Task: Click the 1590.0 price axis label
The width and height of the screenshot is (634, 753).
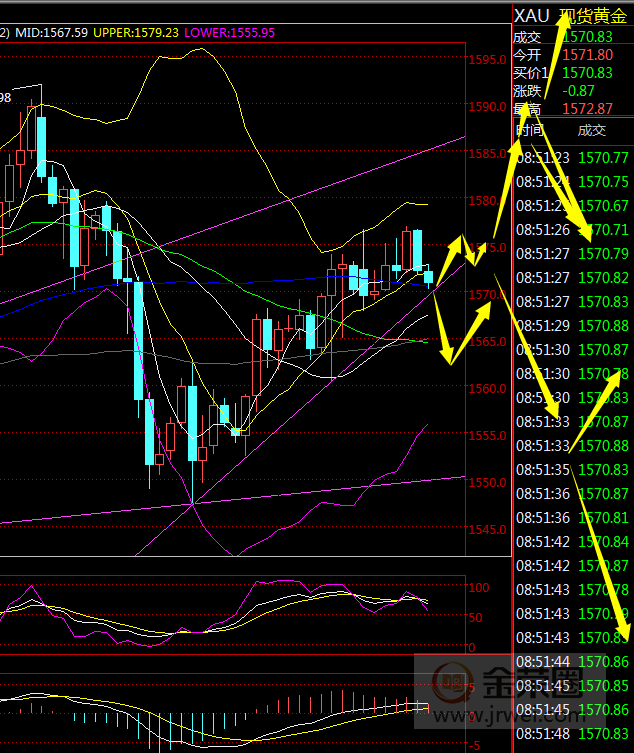Action: click(486, 107)
